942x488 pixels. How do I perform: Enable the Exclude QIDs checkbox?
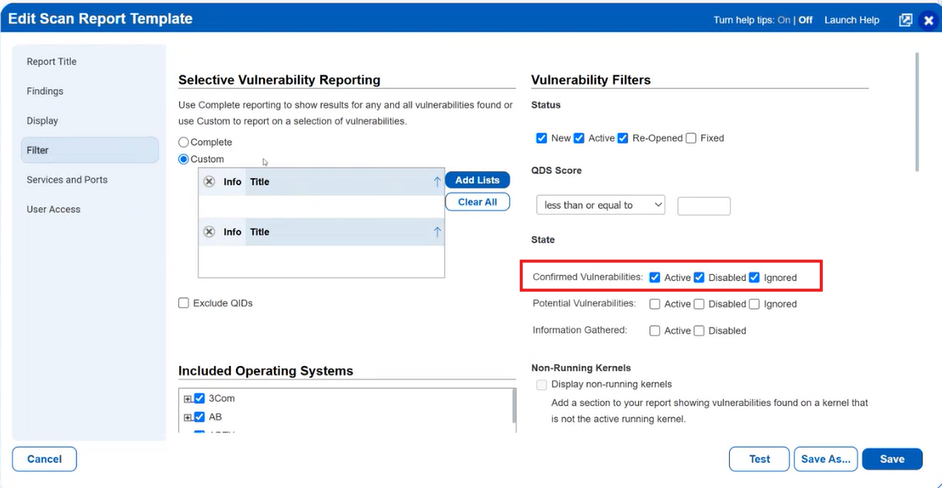pos(184,303)
